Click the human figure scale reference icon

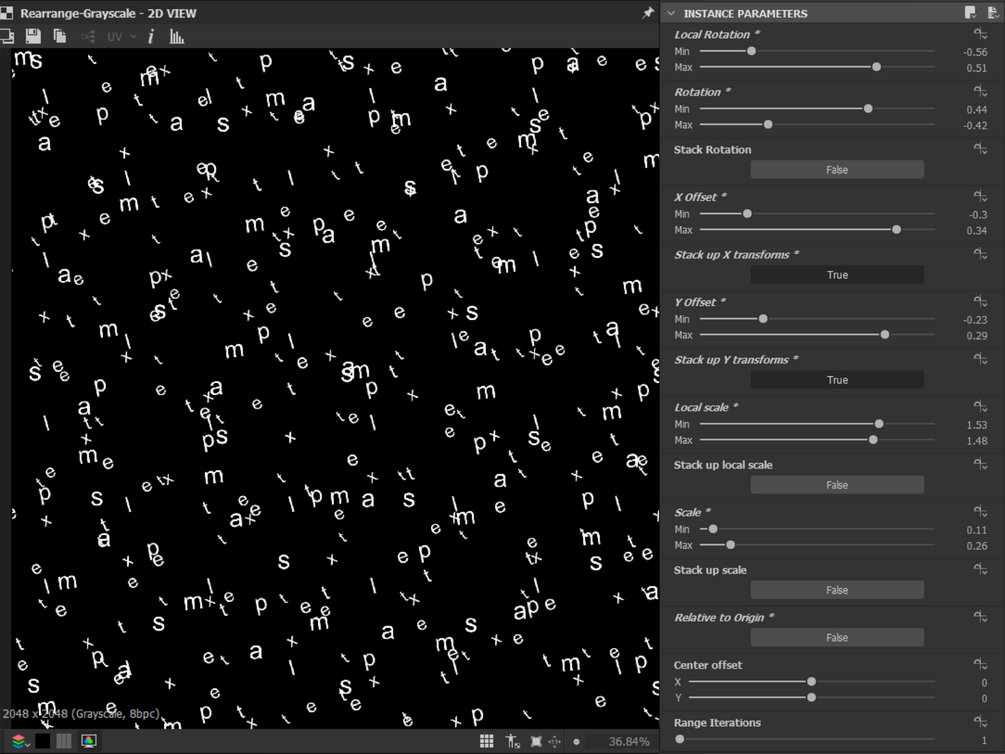[x=512, y=742]
